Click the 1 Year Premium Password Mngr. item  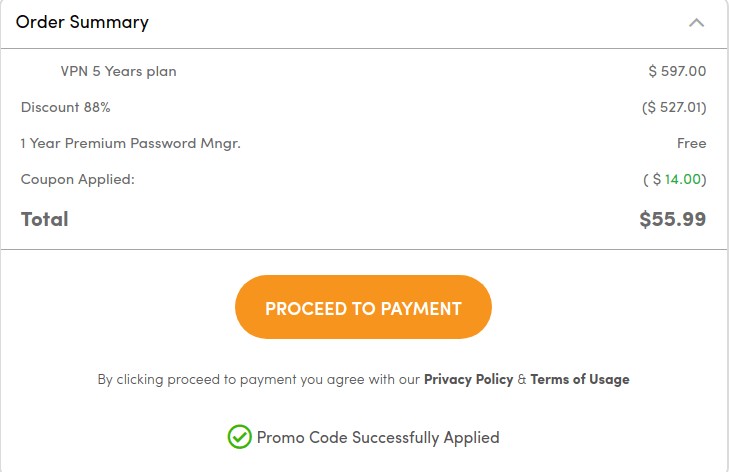click(130, 143)
